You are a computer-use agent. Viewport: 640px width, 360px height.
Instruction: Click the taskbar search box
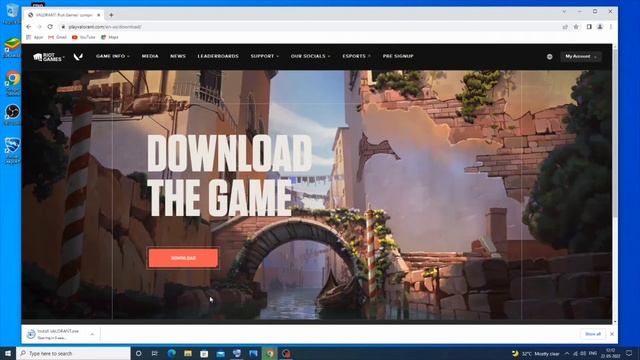click(73, 353)
